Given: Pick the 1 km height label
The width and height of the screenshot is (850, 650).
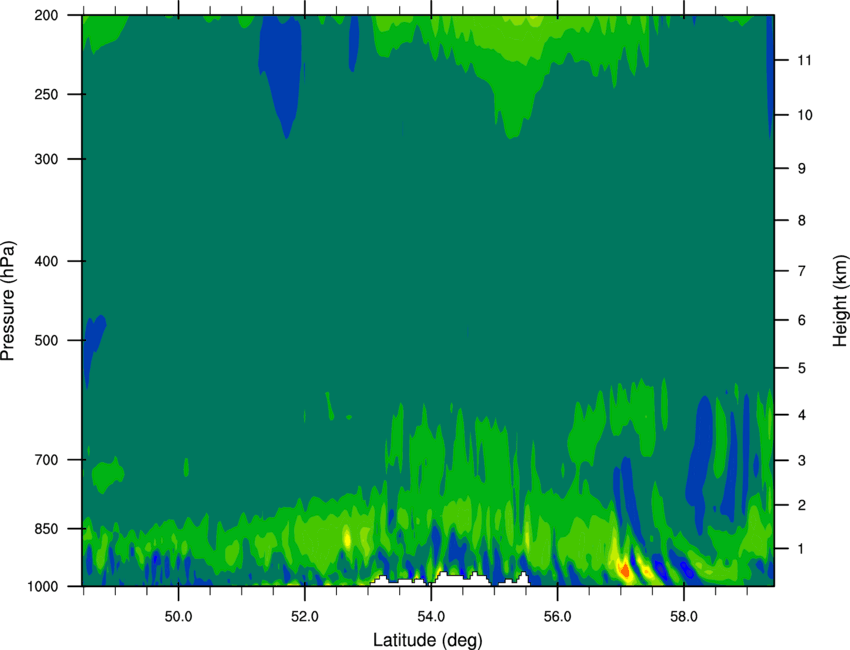Looking at the screenshot, I should [801, 549].
